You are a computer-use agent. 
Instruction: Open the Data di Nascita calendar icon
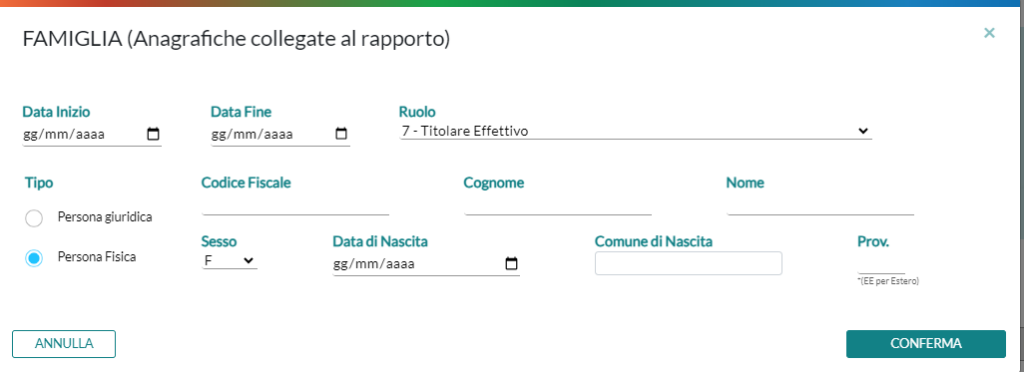[x=512, y=264]
